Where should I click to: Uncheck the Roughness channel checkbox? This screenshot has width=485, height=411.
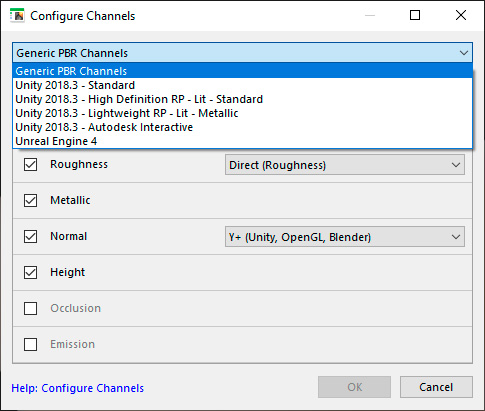coord(30,164)
